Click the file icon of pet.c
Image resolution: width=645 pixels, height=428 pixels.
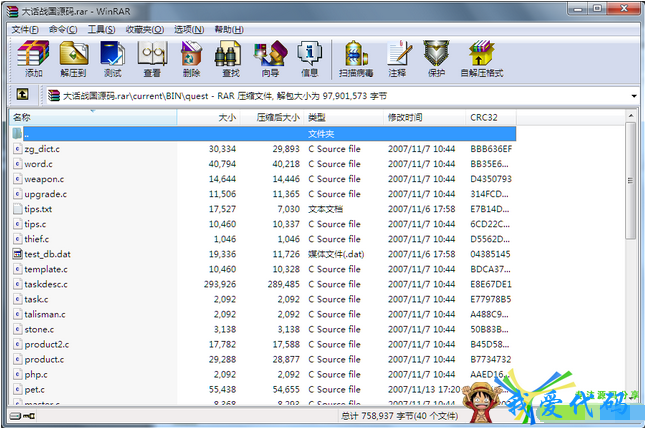[x=17, y=389]
